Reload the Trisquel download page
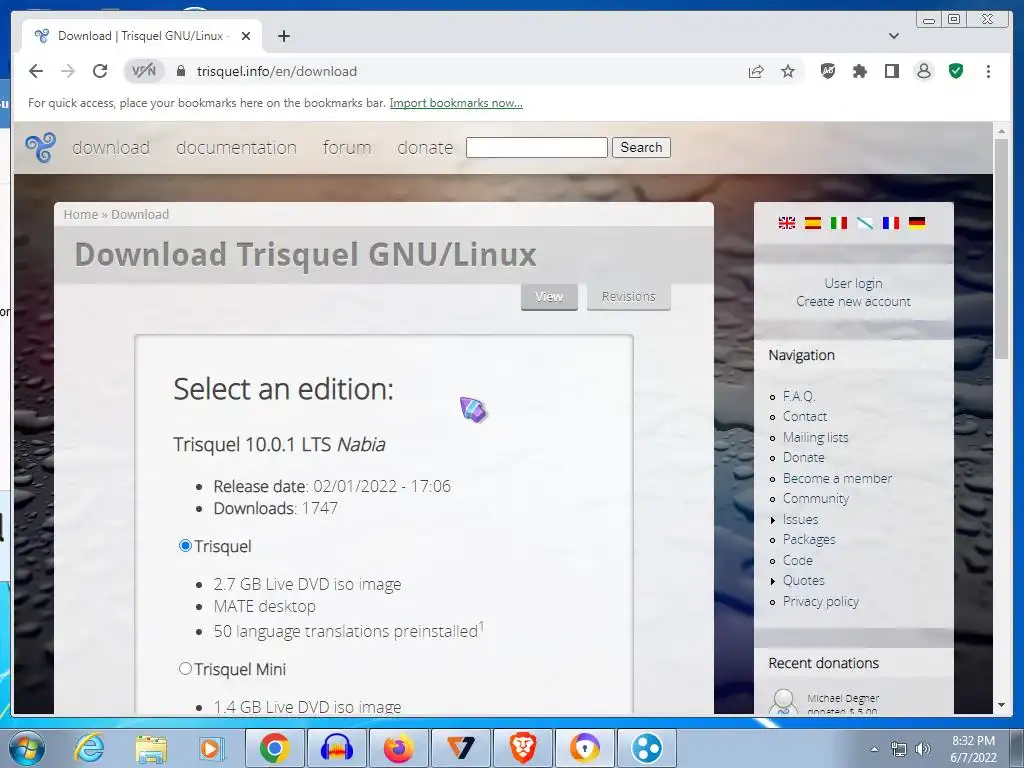 click(x=100, y=71)
